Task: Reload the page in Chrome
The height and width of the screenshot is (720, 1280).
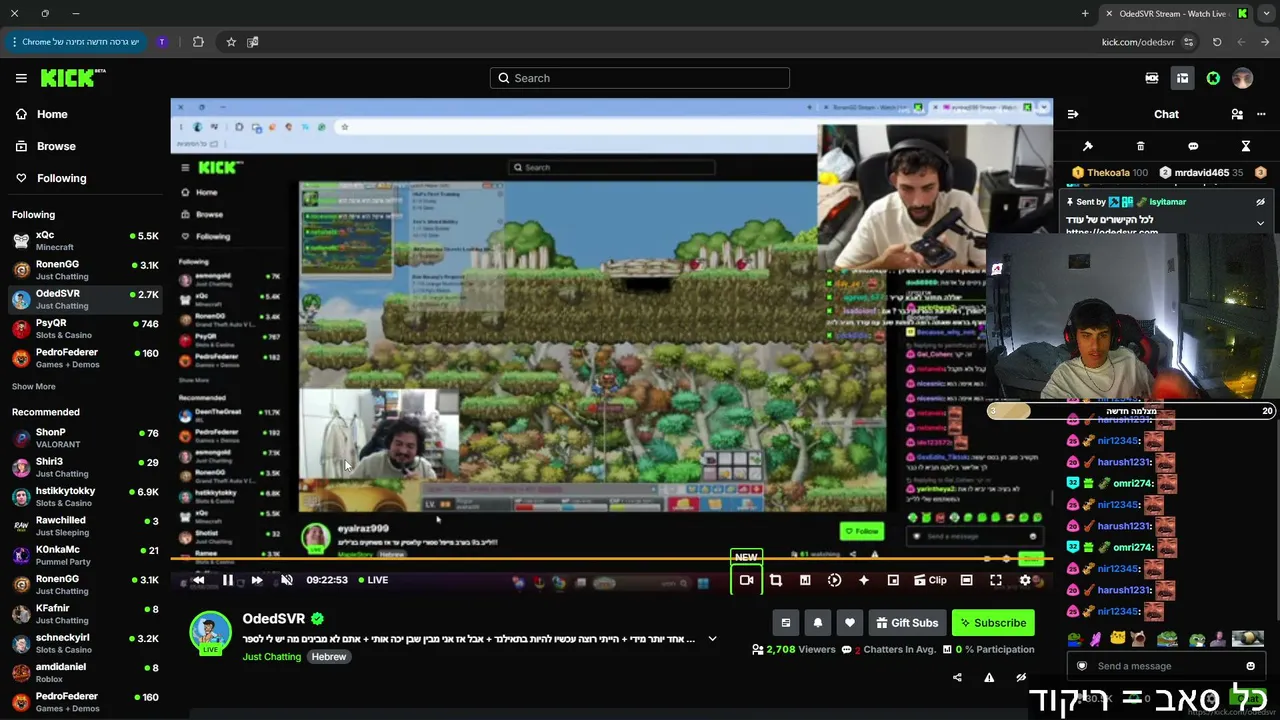Action: coord(1217,42)
